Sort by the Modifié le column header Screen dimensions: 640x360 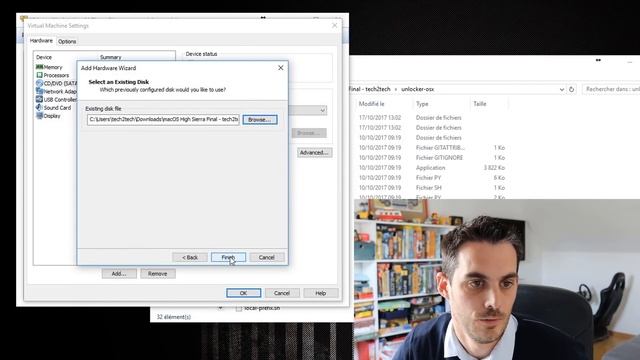click(371, 104)
